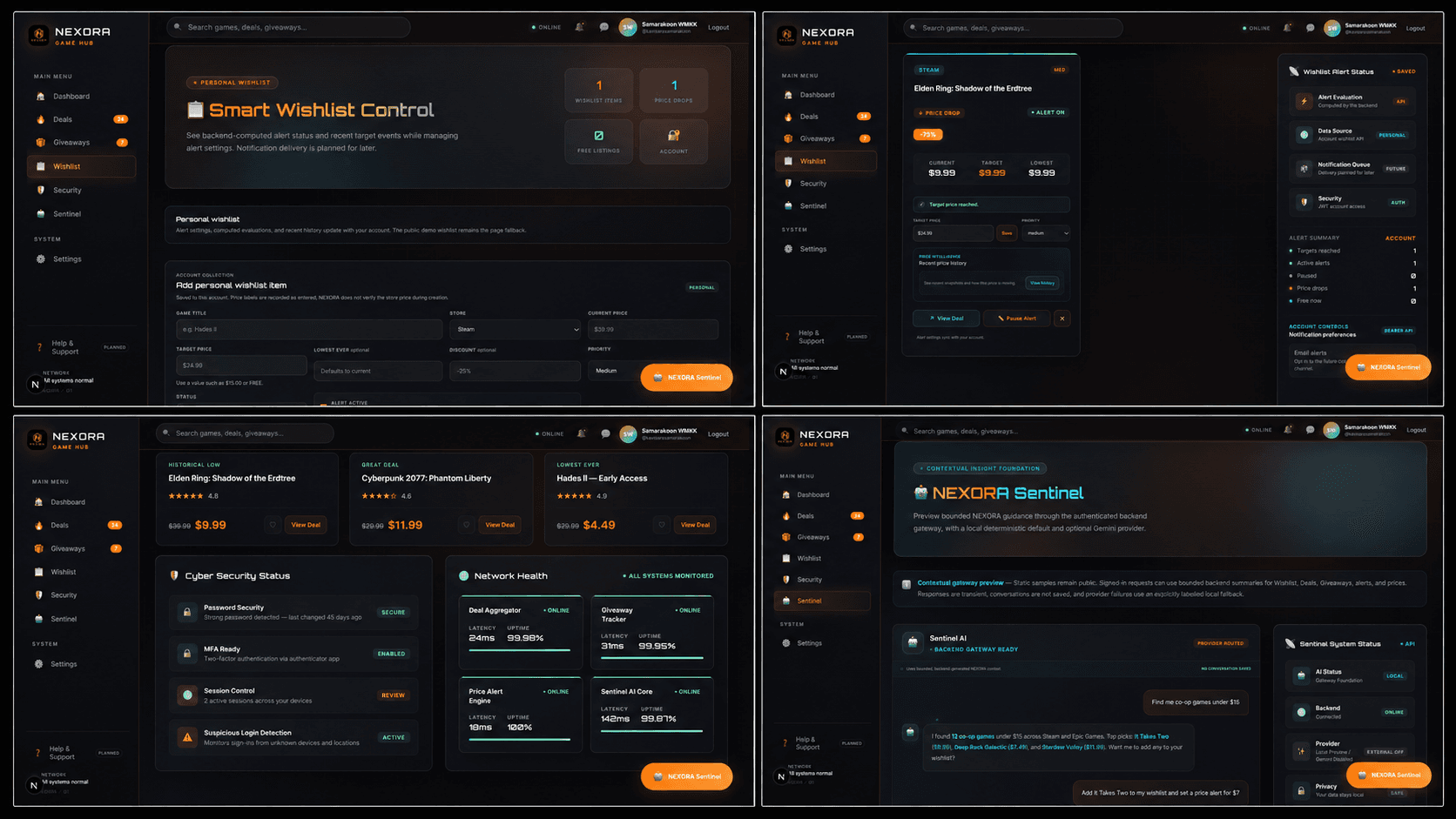
Task: Favorite Elden Ring deal with heart icon
Action: 273,525
